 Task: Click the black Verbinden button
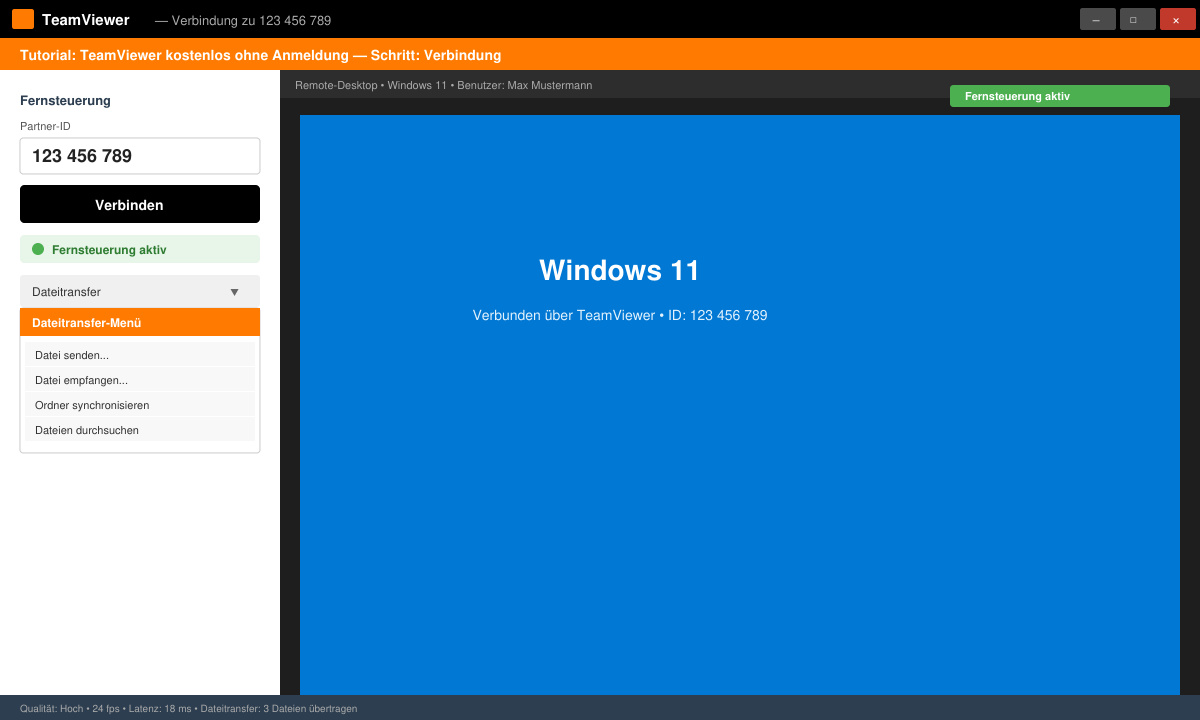click(x=140, y=204)
